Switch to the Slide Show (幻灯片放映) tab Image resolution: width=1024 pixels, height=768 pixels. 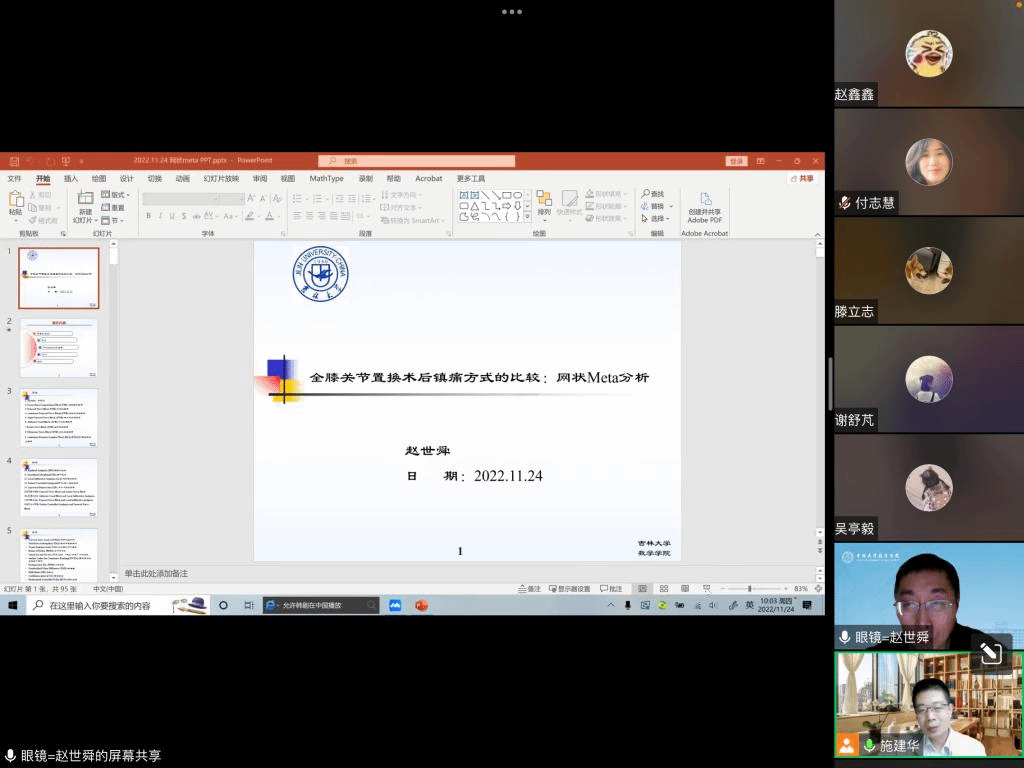click(221, 179)
